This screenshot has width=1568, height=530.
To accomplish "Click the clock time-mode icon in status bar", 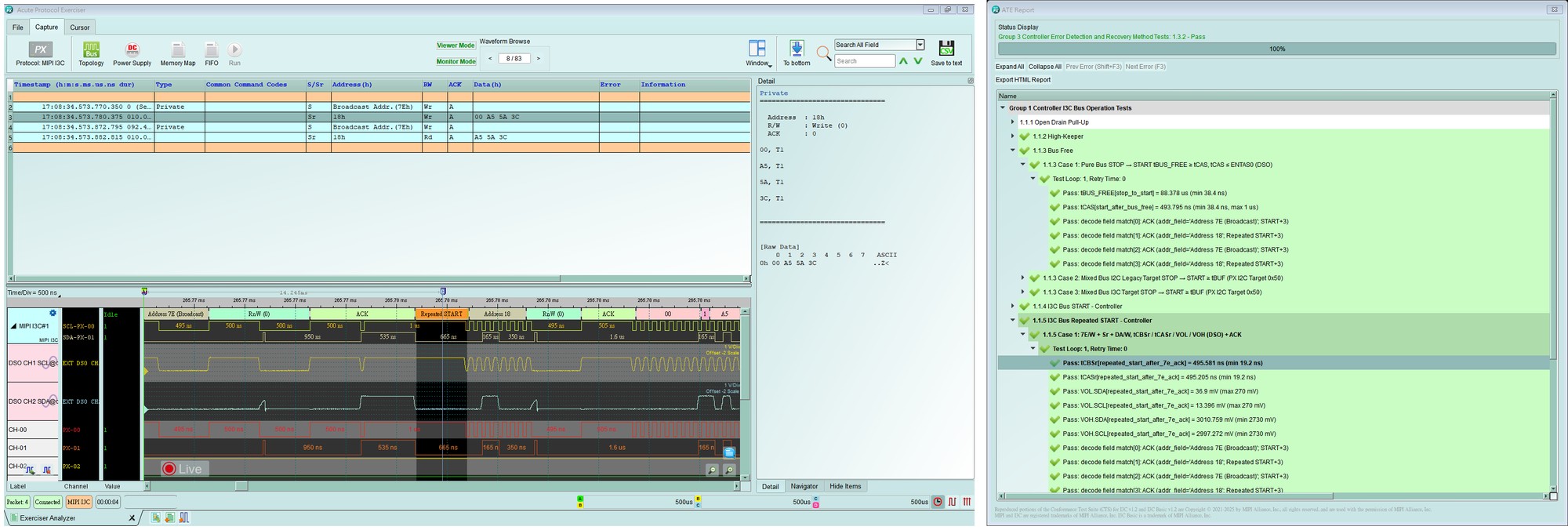I will (x=938, y=502).
